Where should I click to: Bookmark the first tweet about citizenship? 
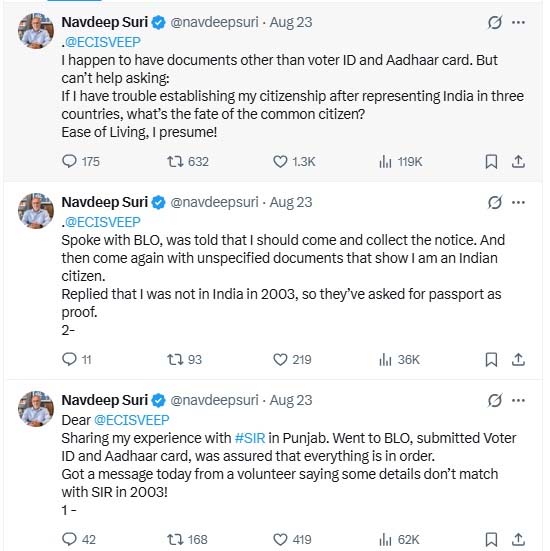tap(491, 162)
